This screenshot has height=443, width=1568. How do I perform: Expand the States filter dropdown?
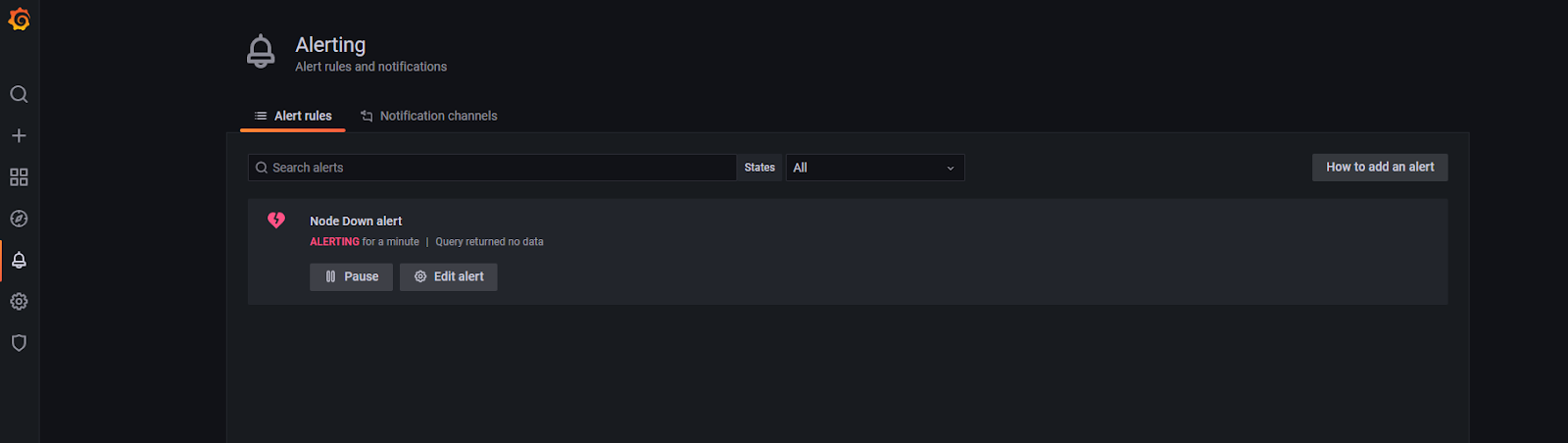(874, 168)
